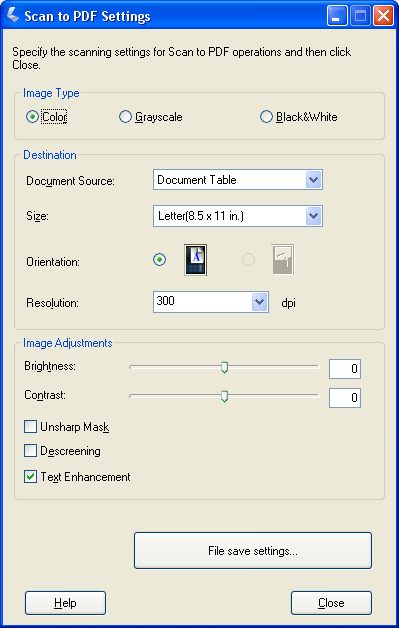Viewport: 399px width, 628px height.
Task: Click the scanner icon in title bar
Action: pyautogui.click(x=13, y=16)
